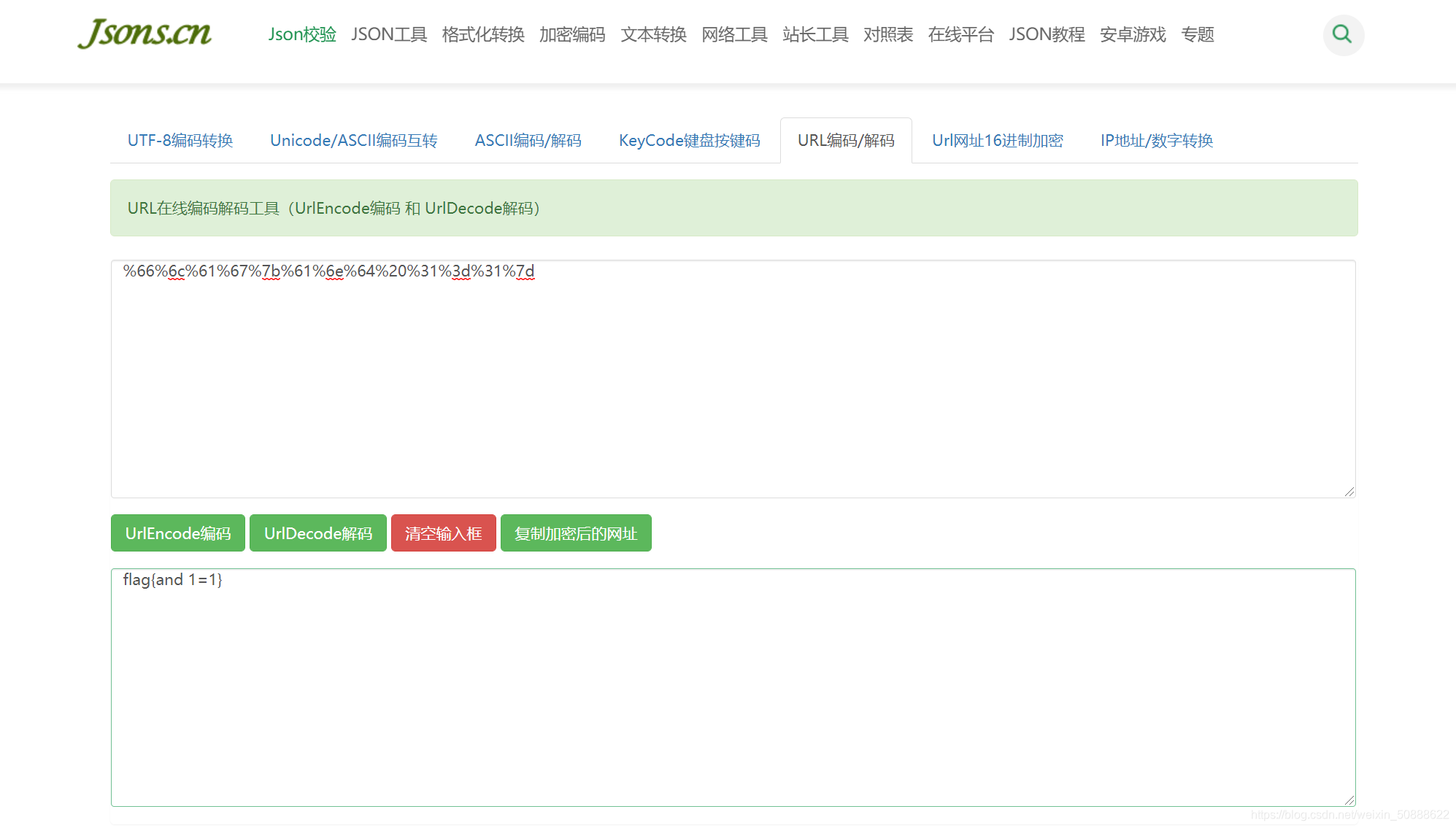Open the Url网址16进制加密 tab
The width and height of the screenshot is (1456, 828).
coord(997,140)
